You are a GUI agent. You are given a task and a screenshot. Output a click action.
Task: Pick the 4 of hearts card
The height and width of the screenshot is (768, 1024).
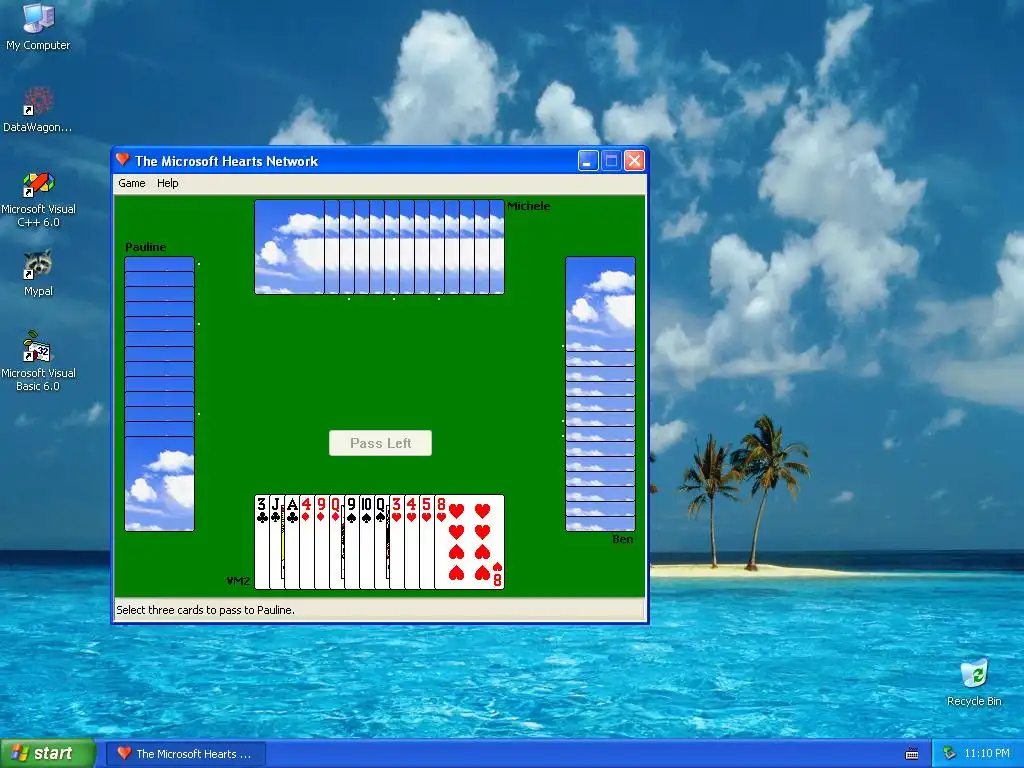412,542
